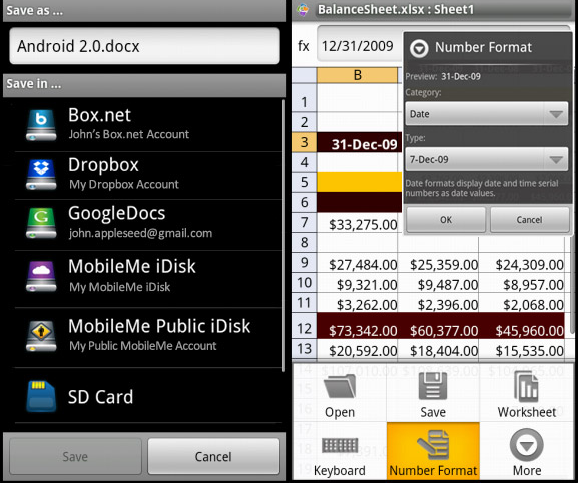The height and width of the screenshot is (483, 578).
Task: Select row header 7
Action: click(x=304, y=222)
